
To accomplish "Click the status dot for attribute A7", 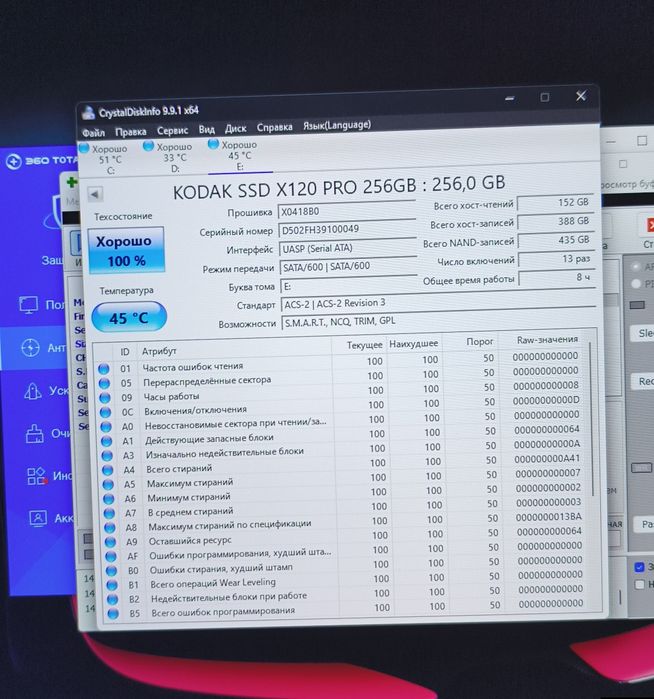I will click(x=109, y=513).
